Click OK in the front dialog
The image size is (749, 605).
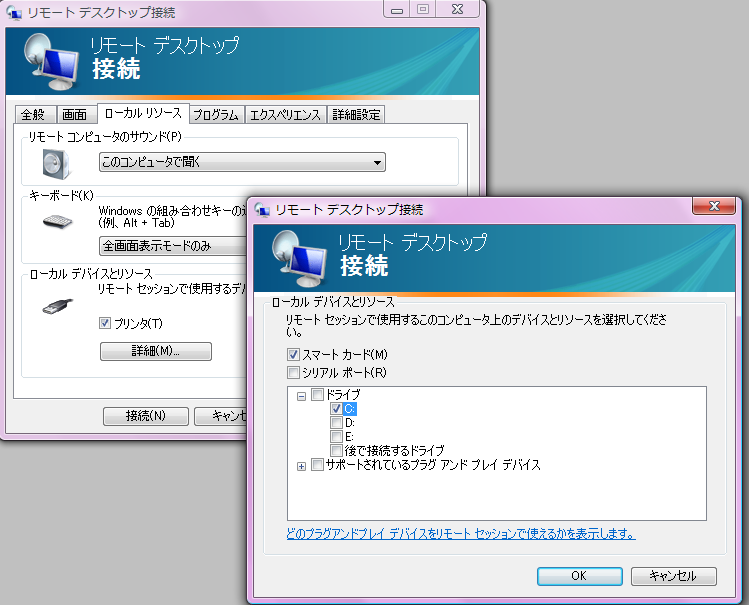click(x=579, y=576)
